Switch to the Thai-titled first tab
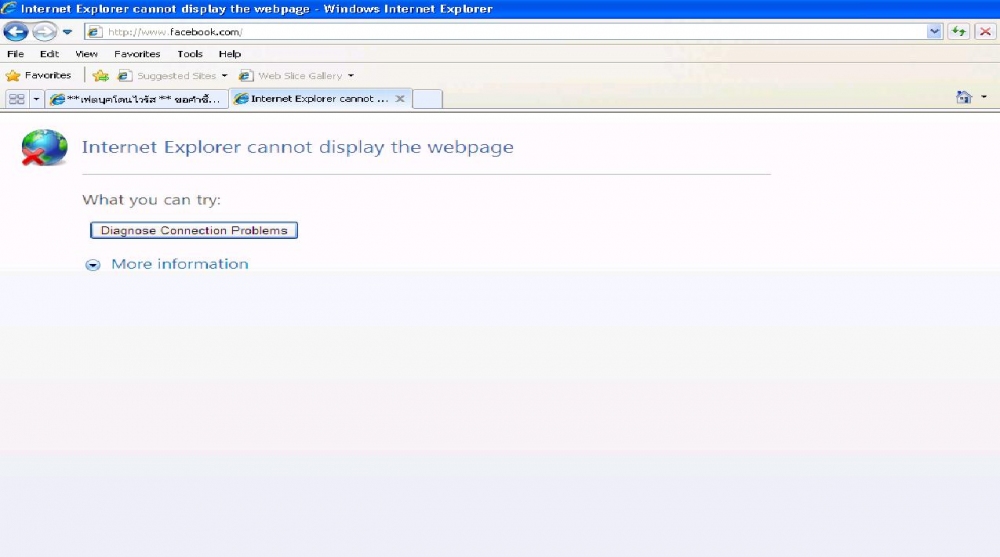Viewport: 1000px width, 557px height. 136,99
